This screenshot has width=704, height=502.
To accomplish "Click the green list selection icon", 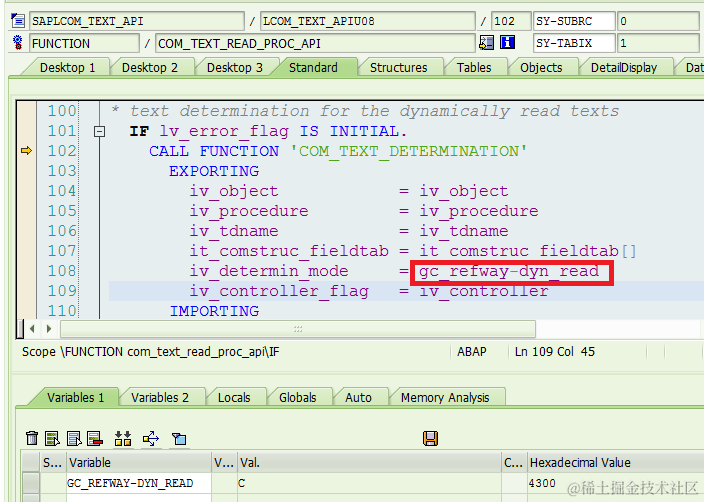I will [53, 438].
